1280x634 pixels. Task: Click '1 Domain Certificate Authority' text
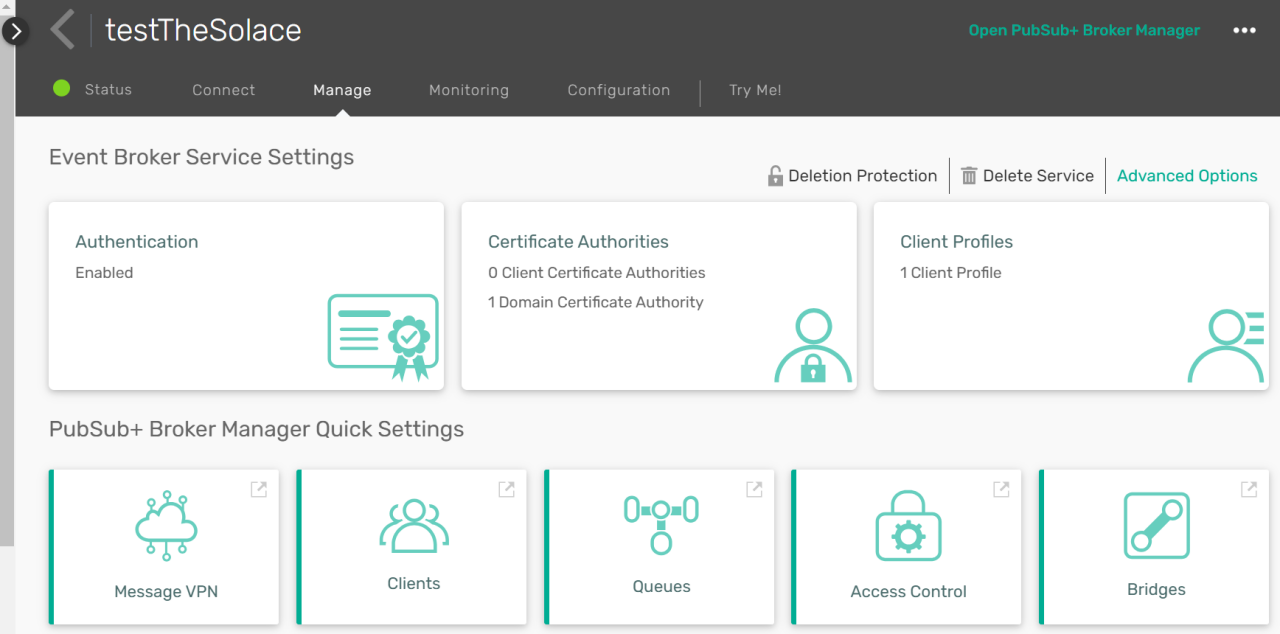595,302
